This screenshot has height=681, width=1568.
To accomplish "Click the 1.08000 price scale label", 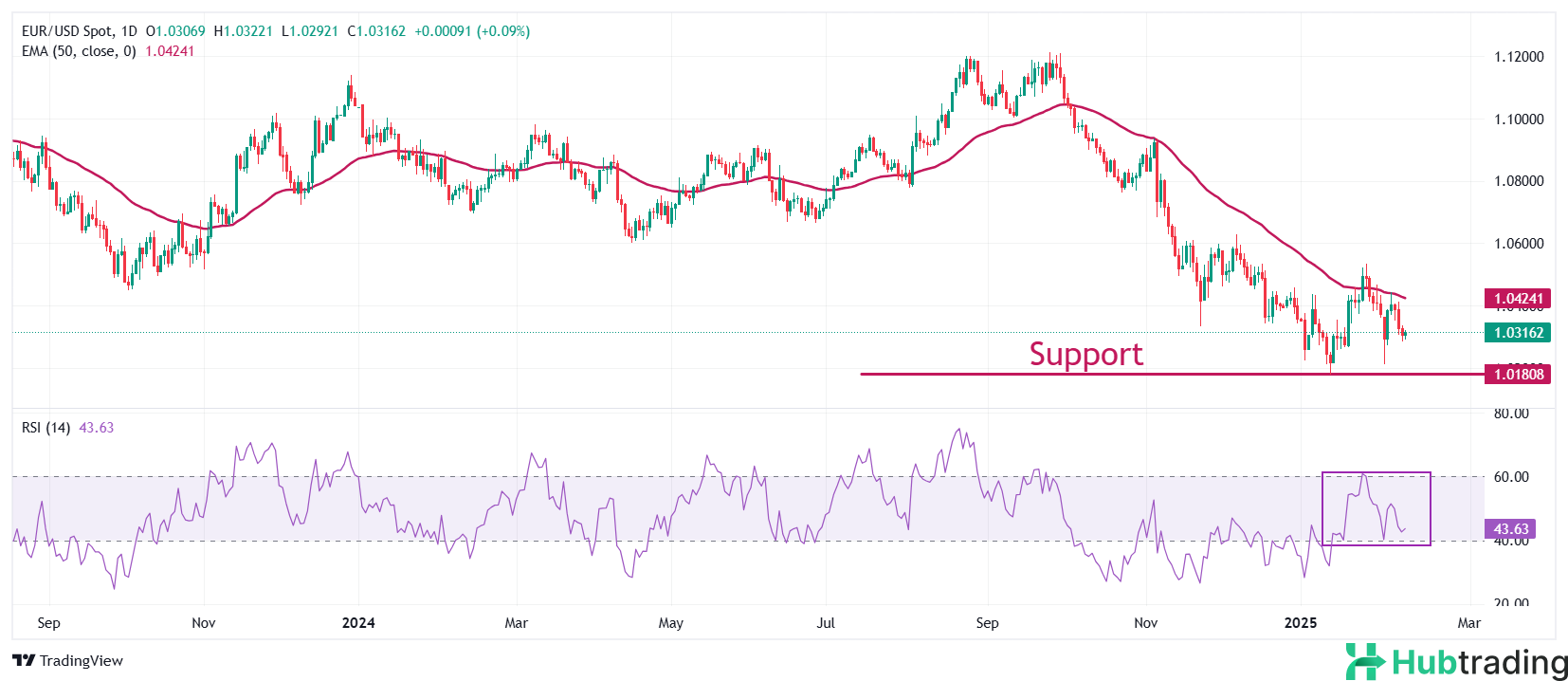I will coord(1519,181).
